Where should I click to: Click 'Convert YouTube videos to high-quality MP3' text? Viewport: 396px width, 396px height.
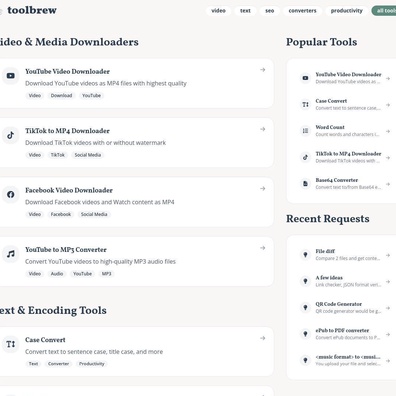(x=100, y=261)
